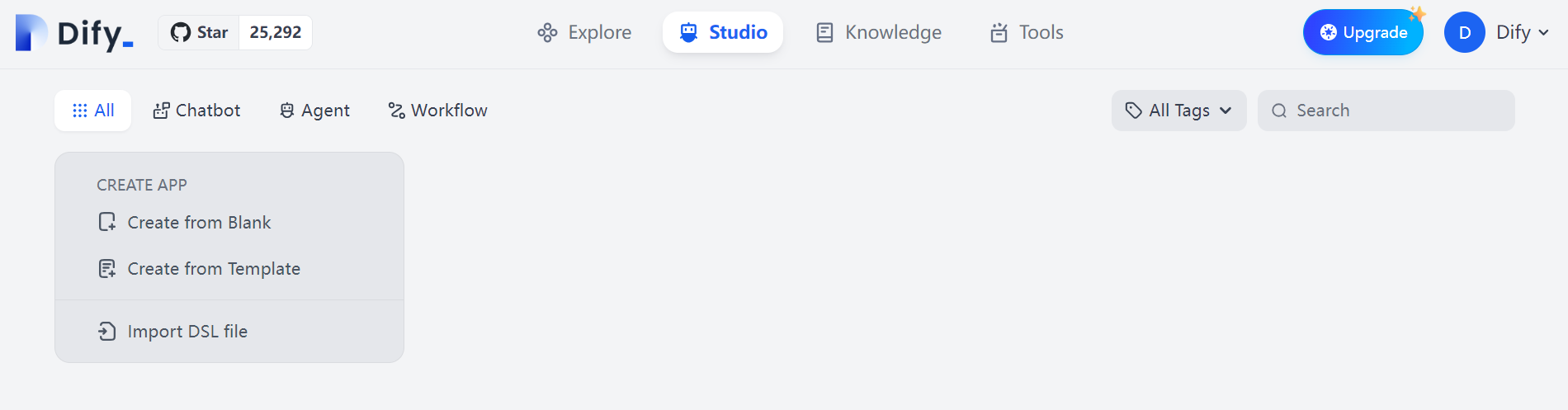This screenshot has width=1568, height=410.
Task: Click the Knowledge book icon
Action: click(824, 32)
